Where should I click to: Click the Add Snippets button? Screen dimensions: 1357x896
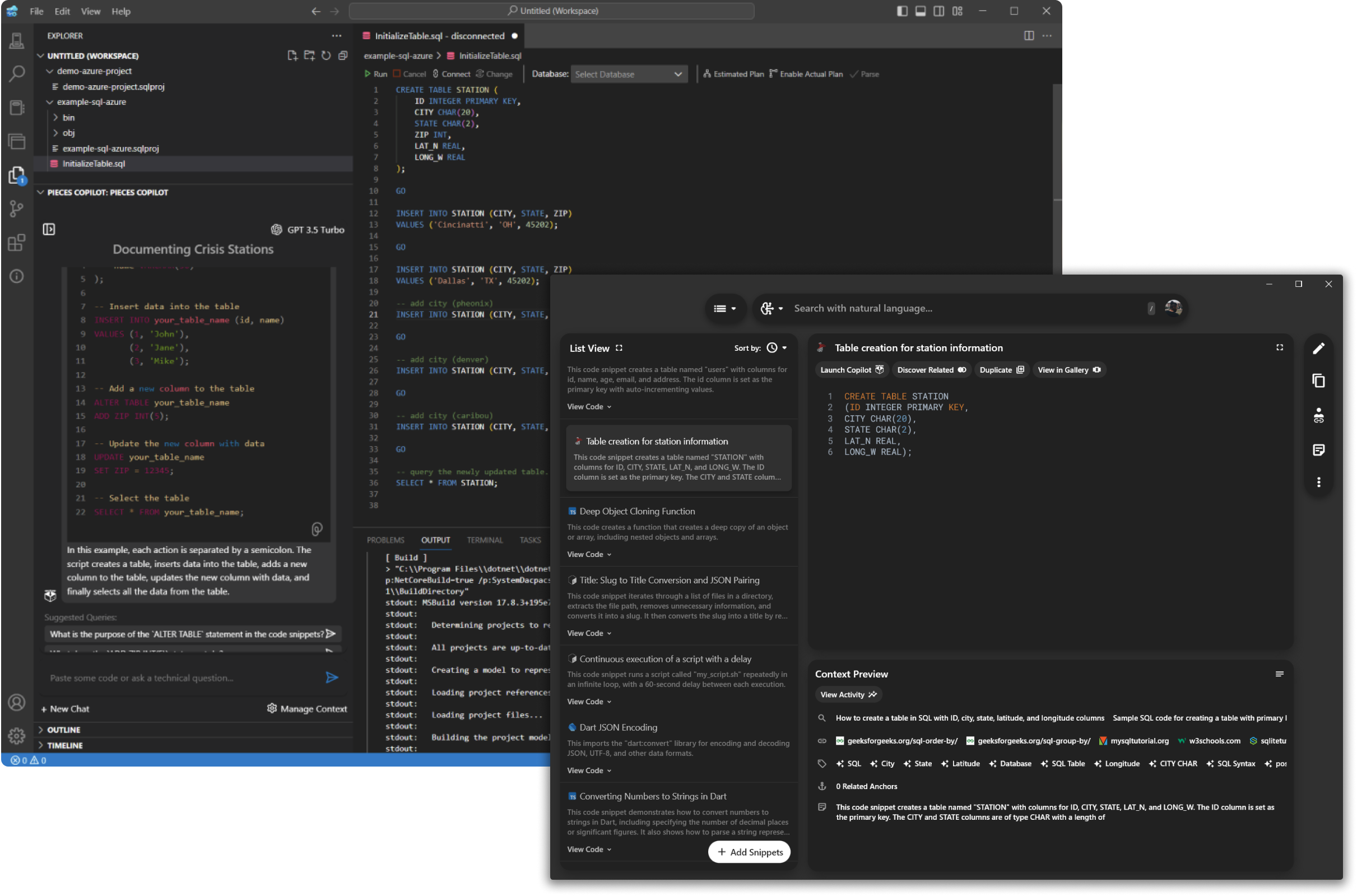(749, 851)
